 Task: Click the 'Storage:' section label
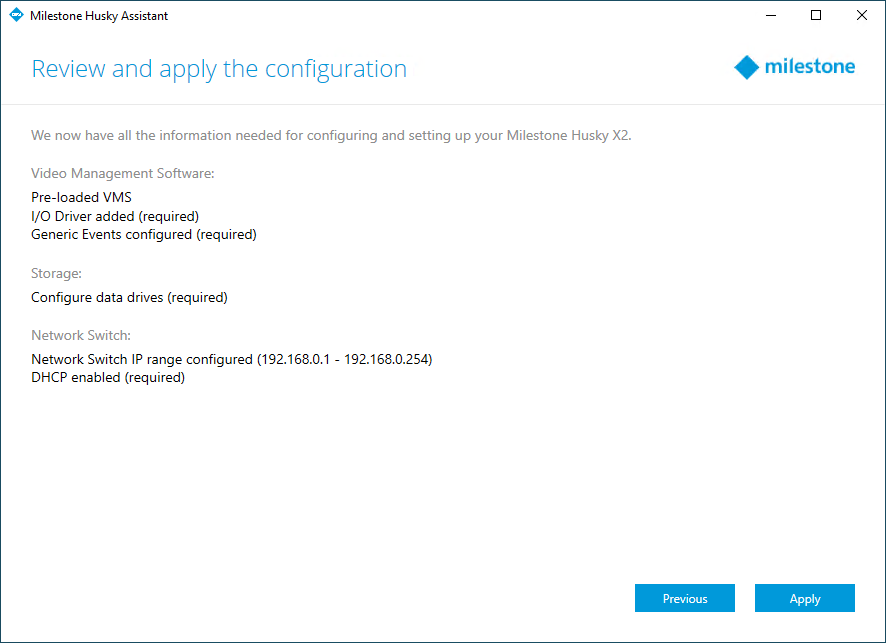pos(56,273)
